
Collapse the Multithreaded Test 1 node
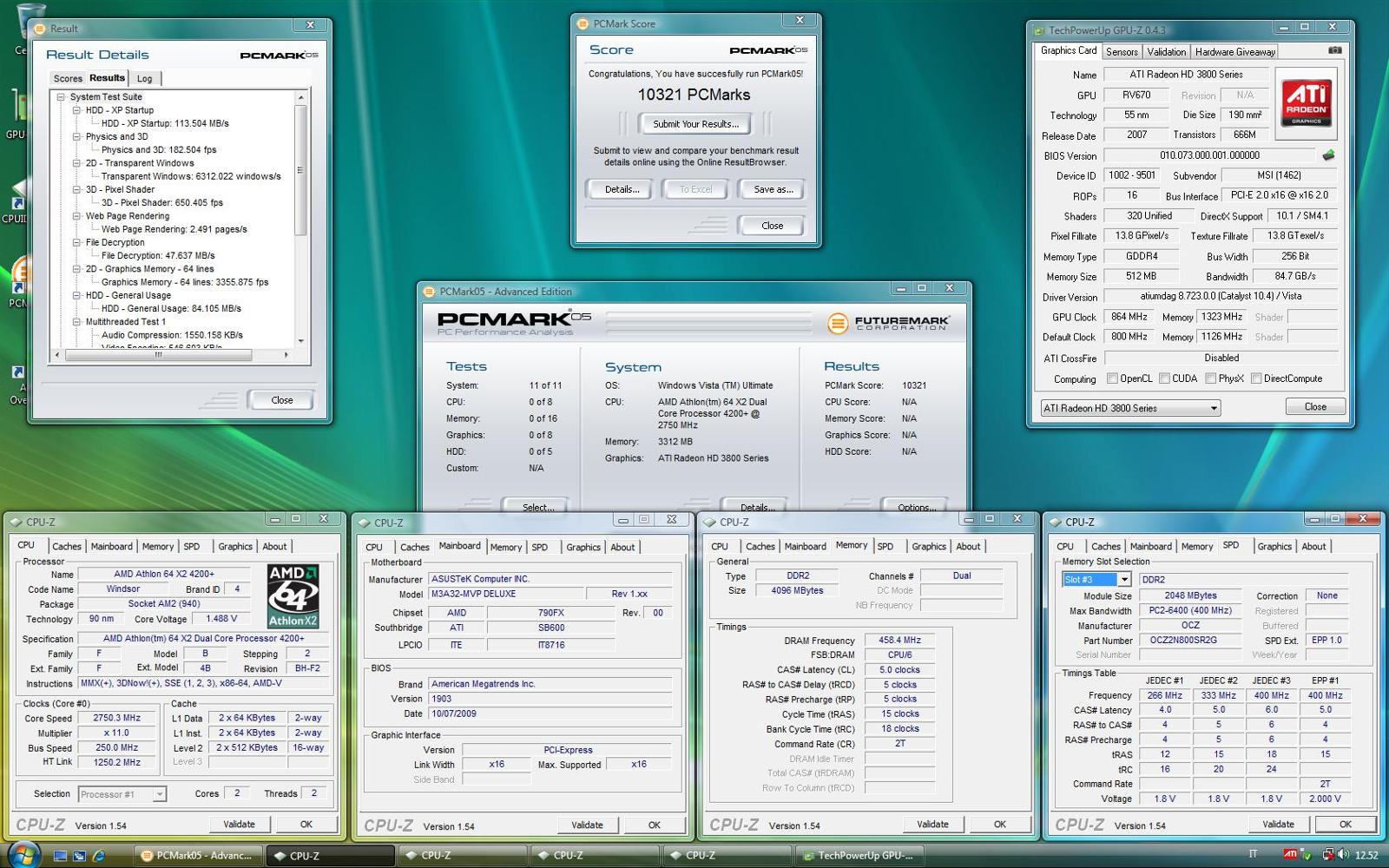[x=76, y=321]
